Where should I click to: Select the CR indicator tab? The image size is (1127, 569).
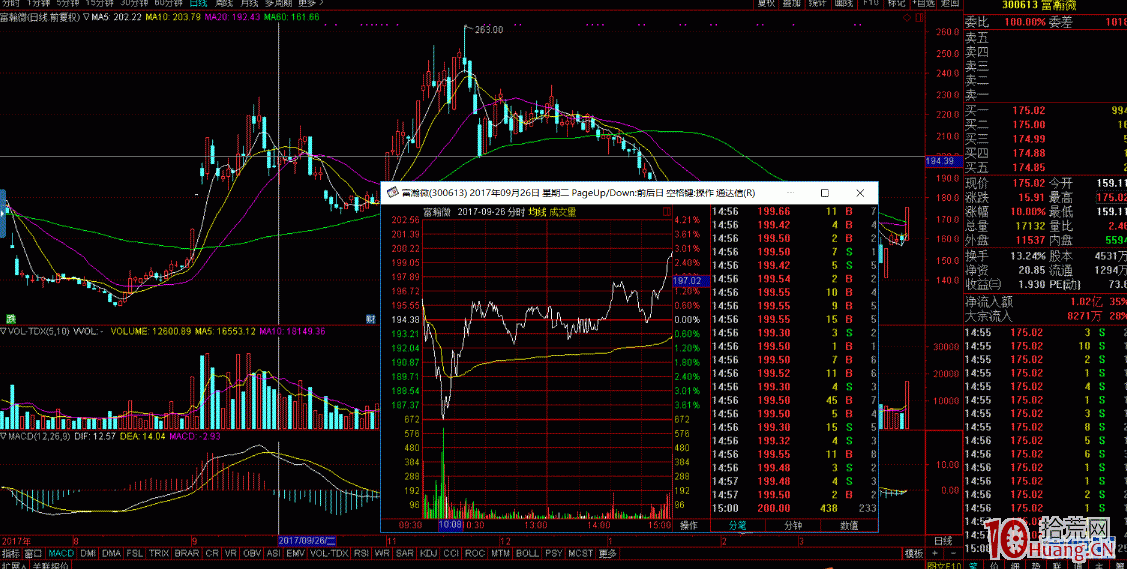(x=212, y=553)
